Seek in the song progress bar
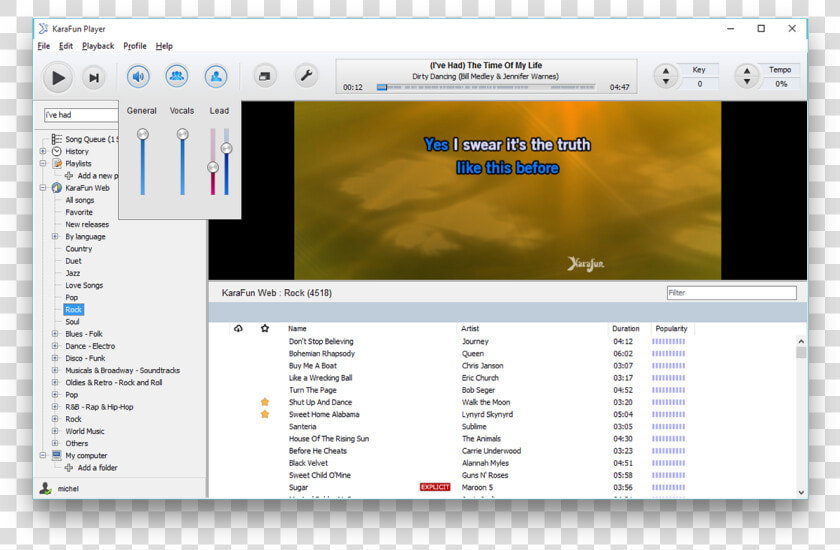840x550 pixels. coord(486,87)
